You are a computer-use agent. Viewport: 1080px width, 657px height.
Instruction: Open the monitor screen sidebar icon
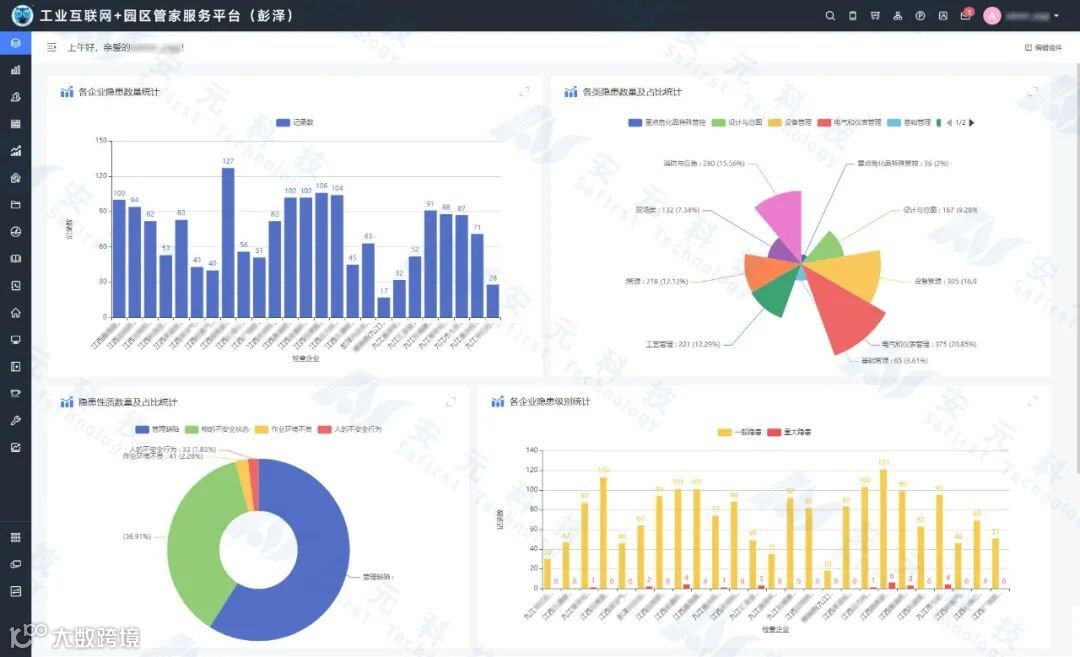15,340
